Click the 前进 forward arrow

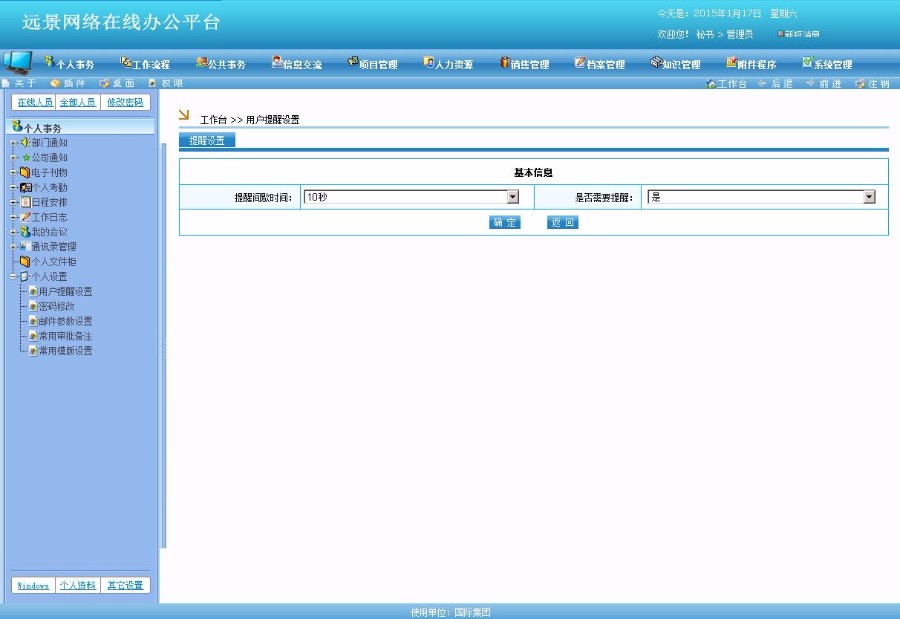[x=810, y=83]
